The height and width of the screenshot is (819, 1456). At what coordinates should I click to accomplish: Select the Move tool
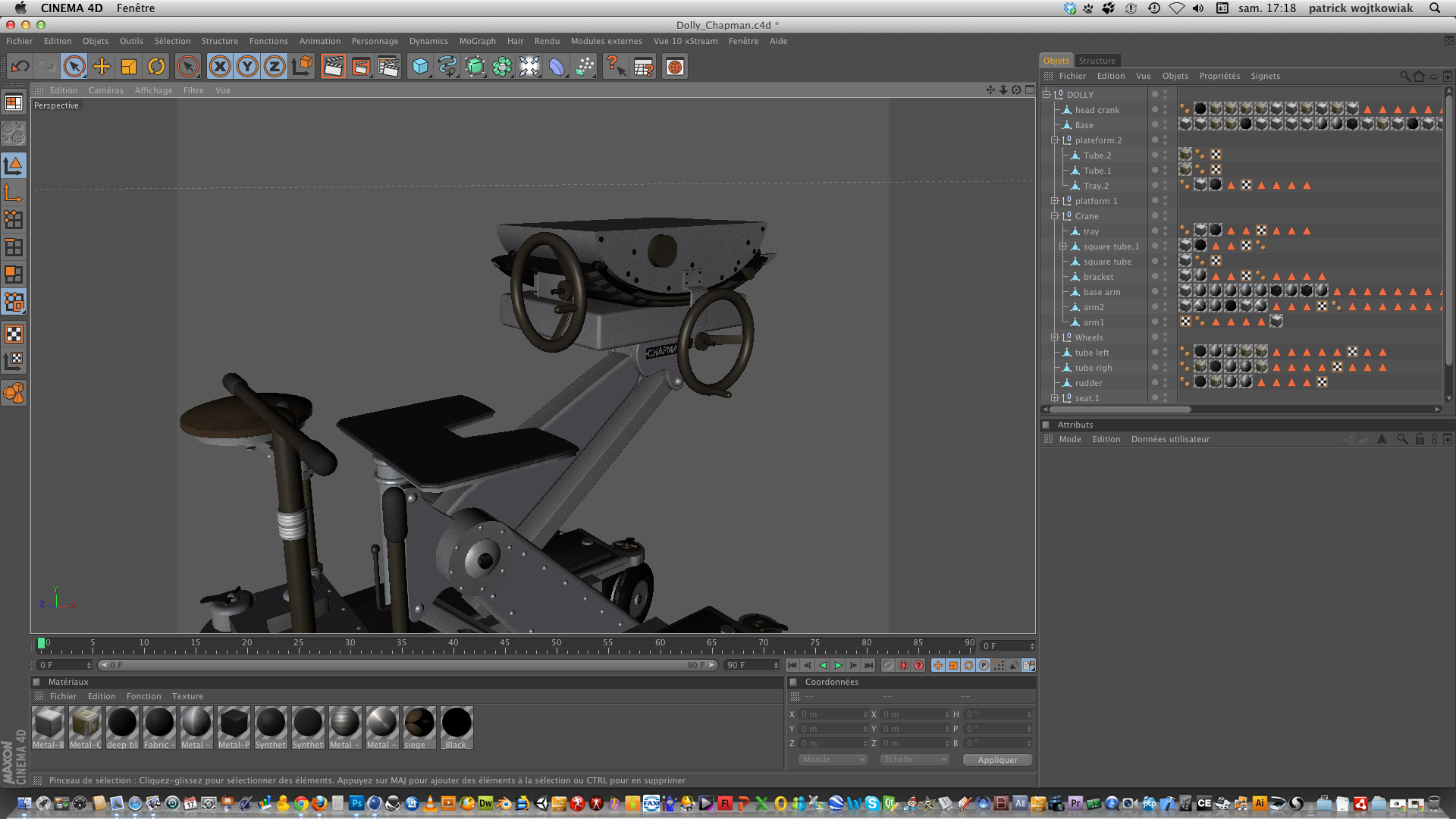(101, 67)
